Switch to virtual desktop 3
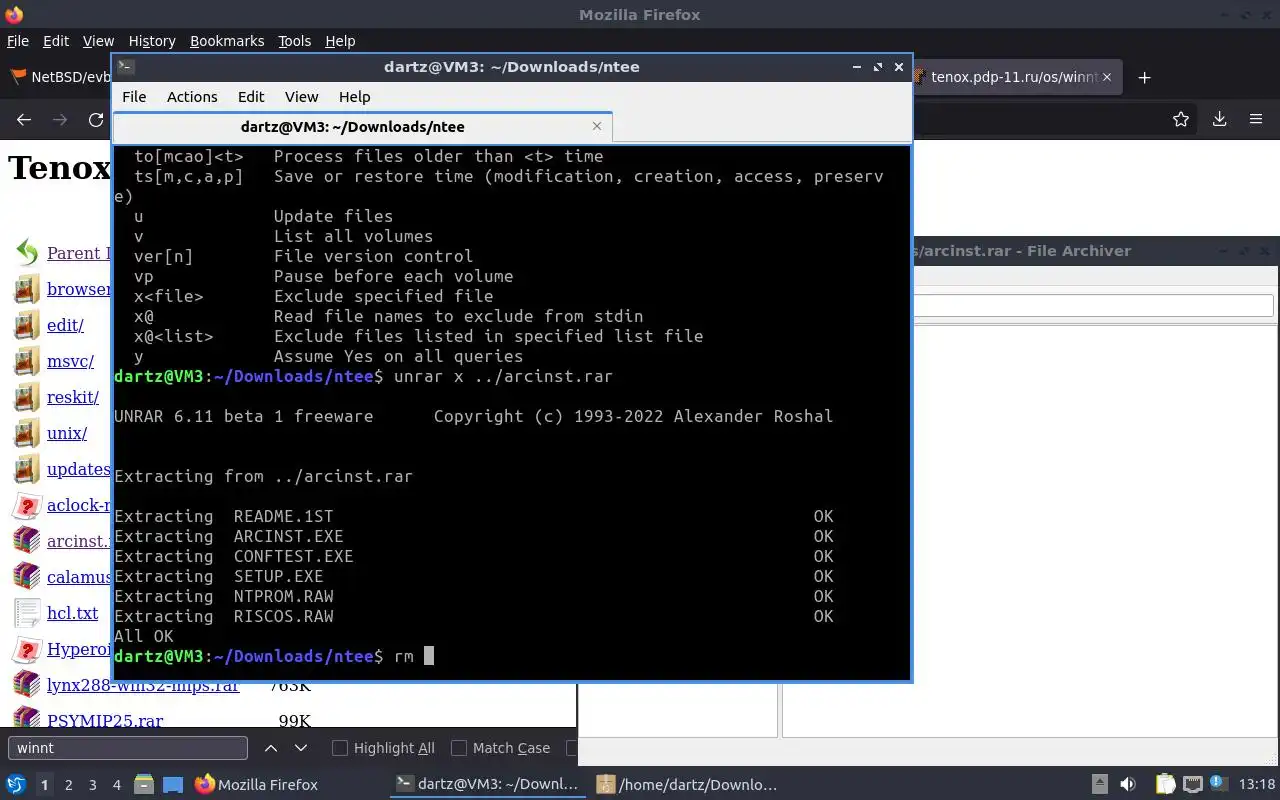1280x800 pixels. click(x=92, y=785)
